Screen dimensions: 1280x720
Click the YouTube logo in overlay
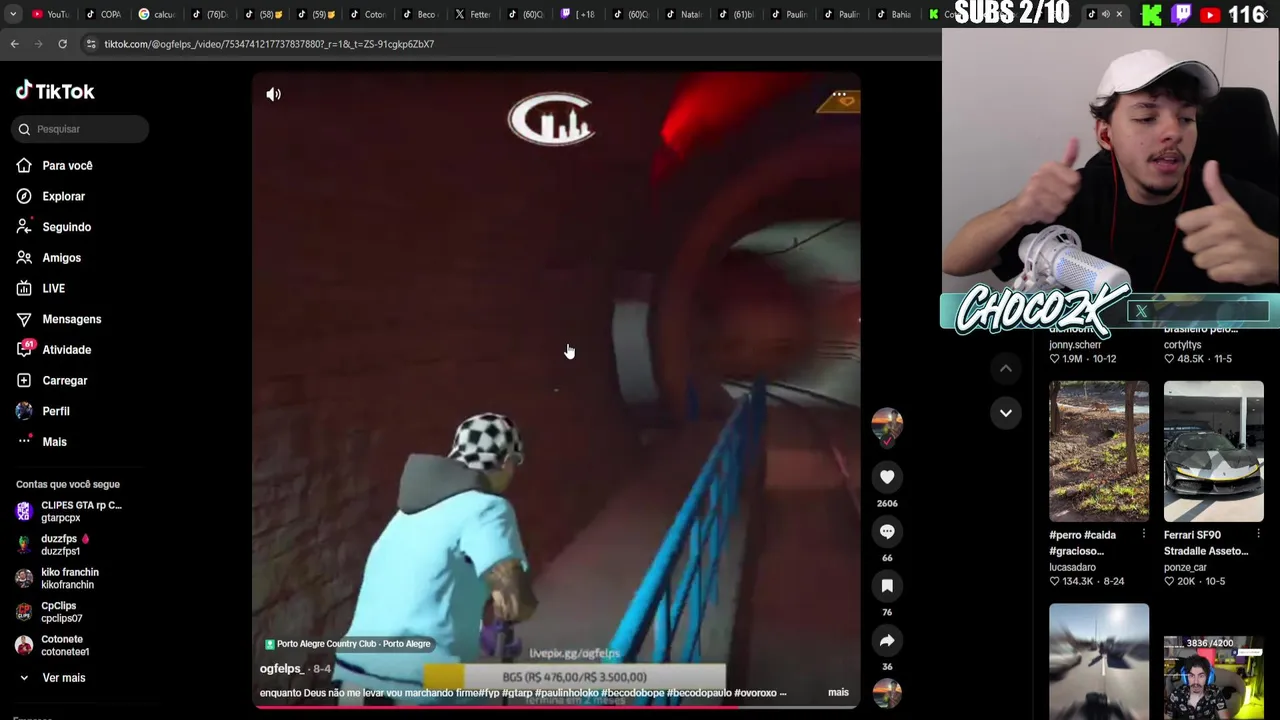1210,14
